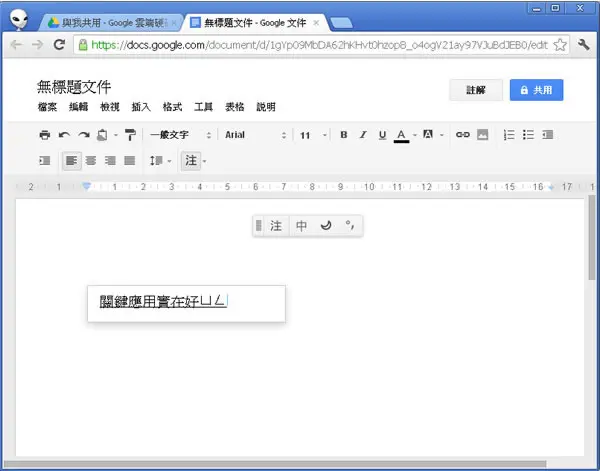Image resolution: width=600 pixels, height=471 pixels.
Task: Insert a link with chain icon
Action: (x=463, y=135)
